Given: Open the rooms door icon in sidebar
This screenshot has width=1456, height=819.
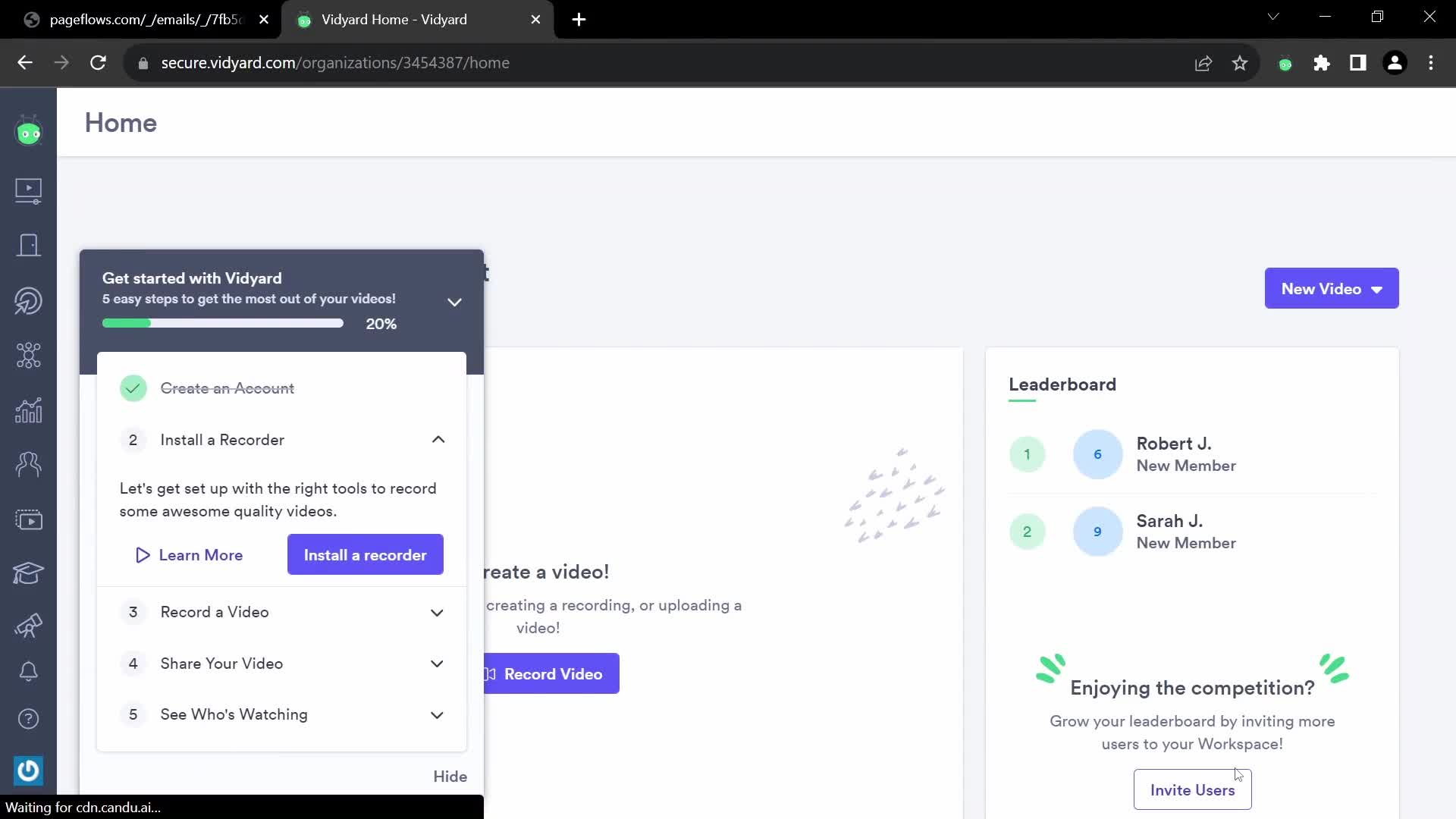Looking at the screenshot, I should click(x=29, y=245).
